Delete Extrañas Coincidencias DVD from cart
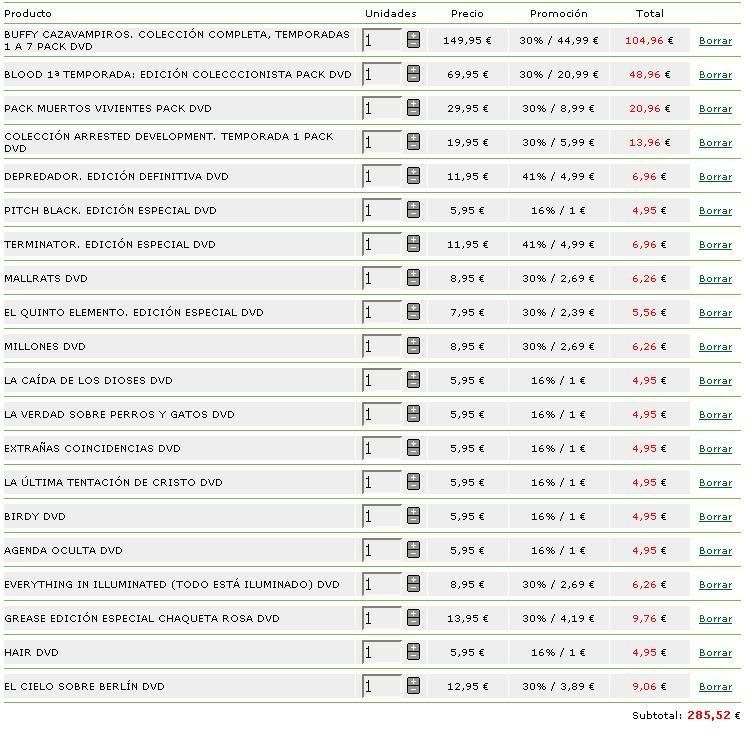Viewport: 751px width, 733px height. point(715,449)
